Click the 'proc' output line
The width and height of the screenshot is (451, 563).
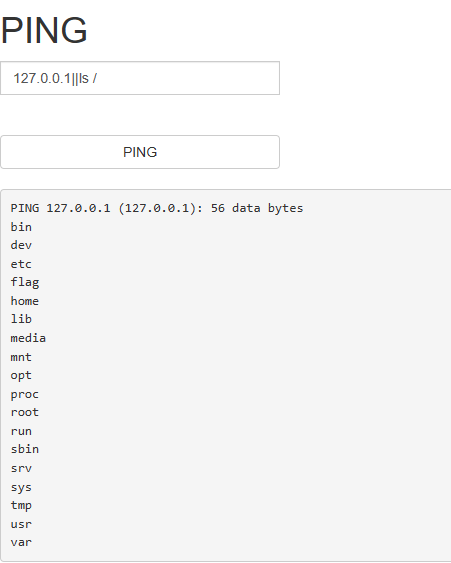(25, 394)
